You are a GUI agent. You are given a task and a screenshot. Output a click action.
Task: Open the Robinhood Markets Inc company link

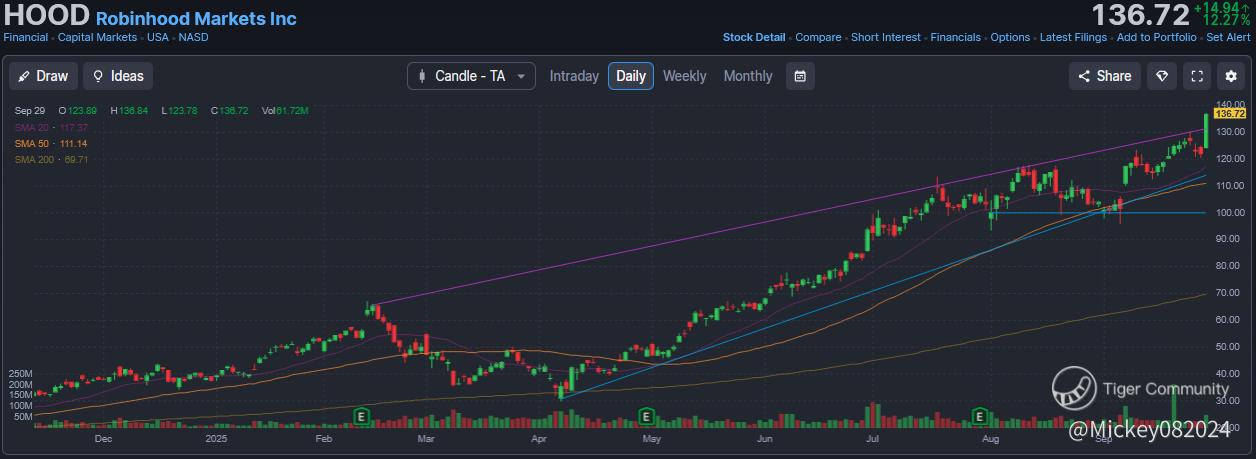point(196,19)
